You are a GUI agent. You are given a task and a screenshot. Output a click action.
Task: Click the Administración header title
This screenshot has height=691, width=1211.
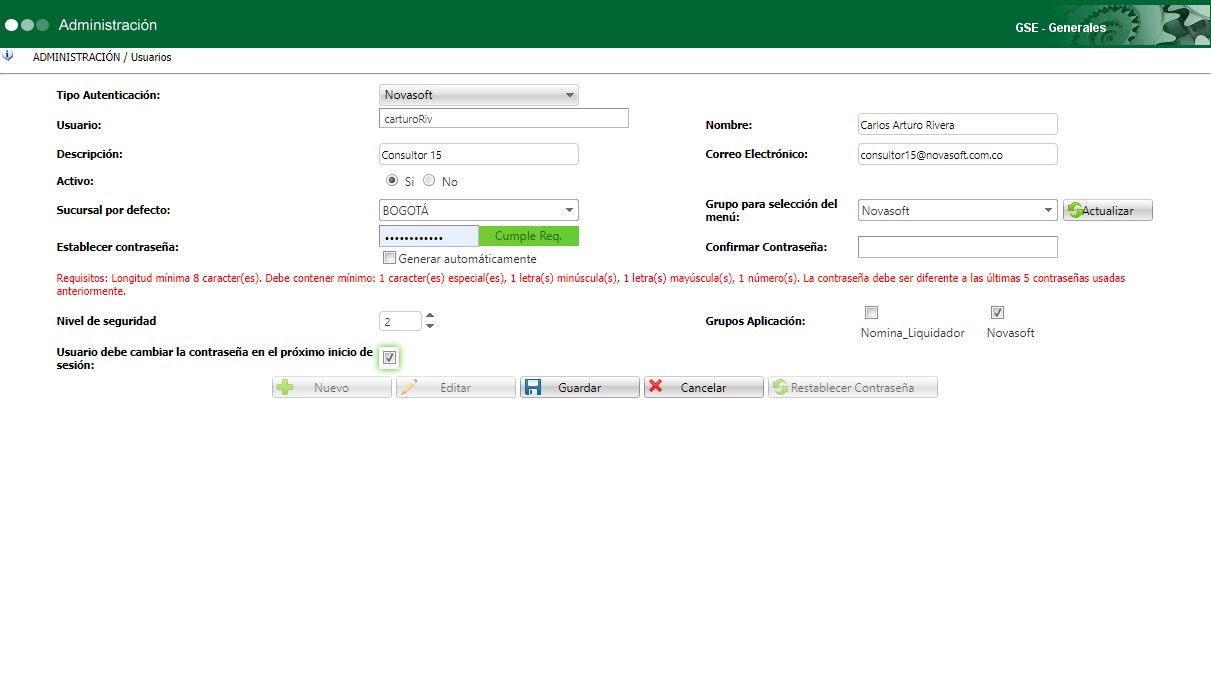tap(108, 25)
